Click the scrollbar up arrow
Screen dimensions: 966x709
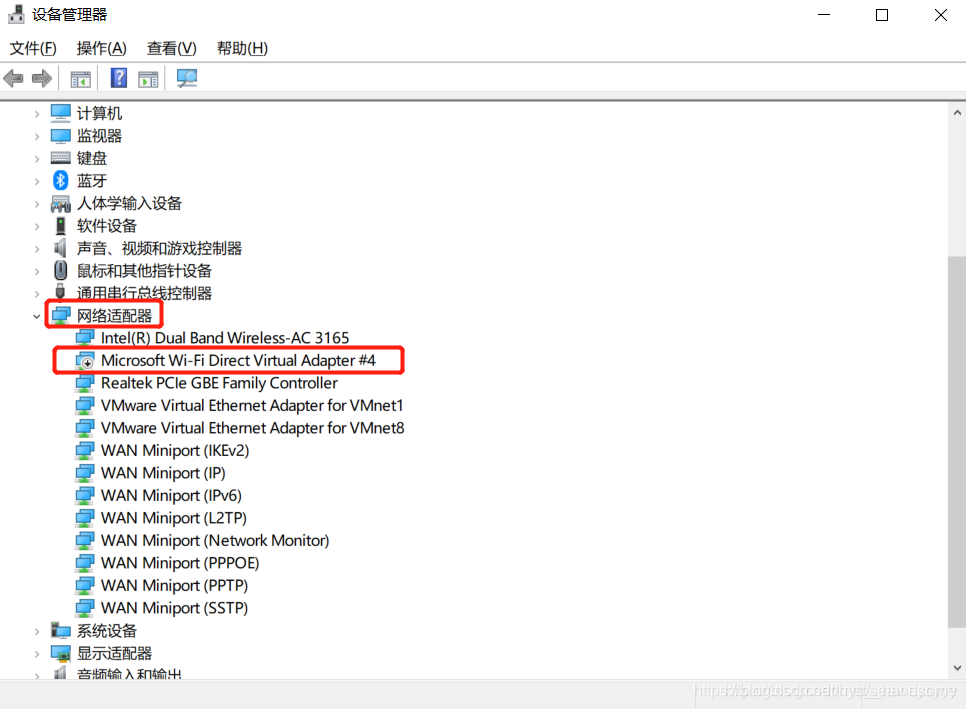[x=957, y=113]
